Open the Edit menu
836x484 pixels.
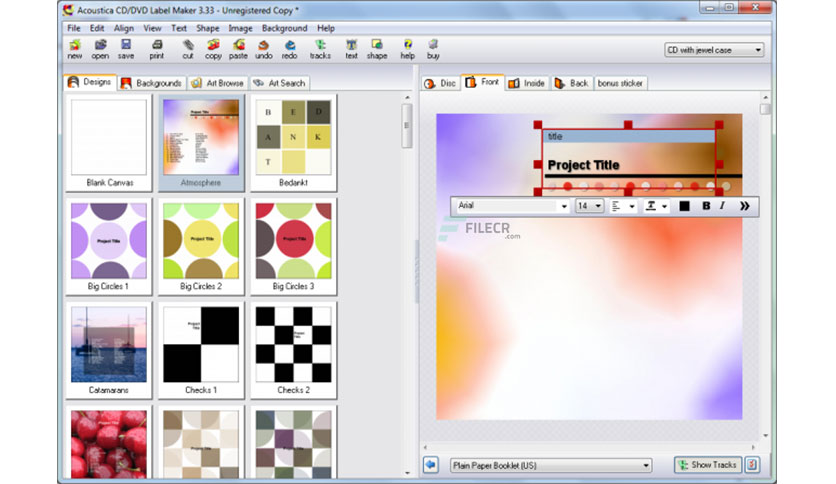[97, 28]
